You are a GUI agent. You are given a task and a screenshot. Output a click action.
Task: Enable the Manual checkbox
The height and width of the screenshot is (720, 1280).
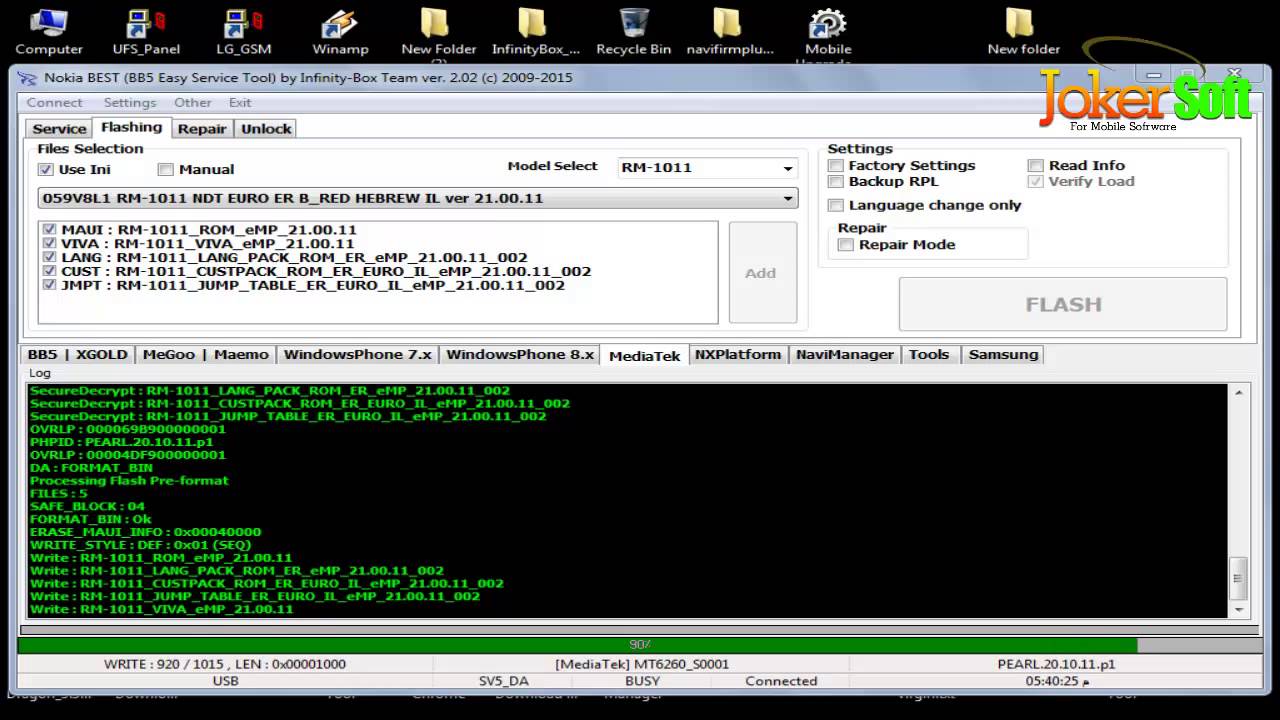(x=166, y=170)
